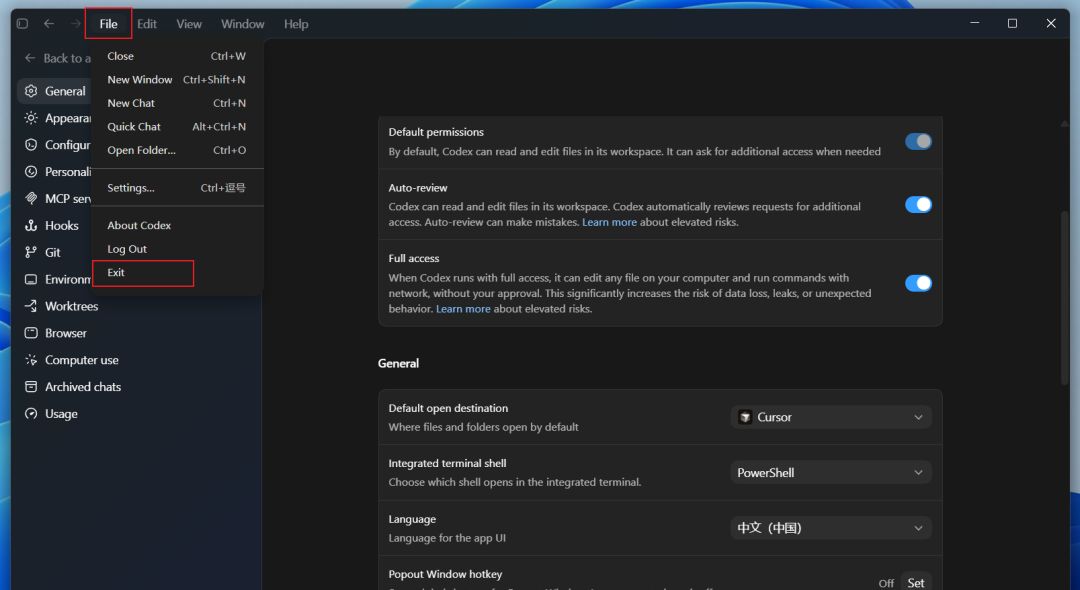Open the File menu

coord(108,23)
